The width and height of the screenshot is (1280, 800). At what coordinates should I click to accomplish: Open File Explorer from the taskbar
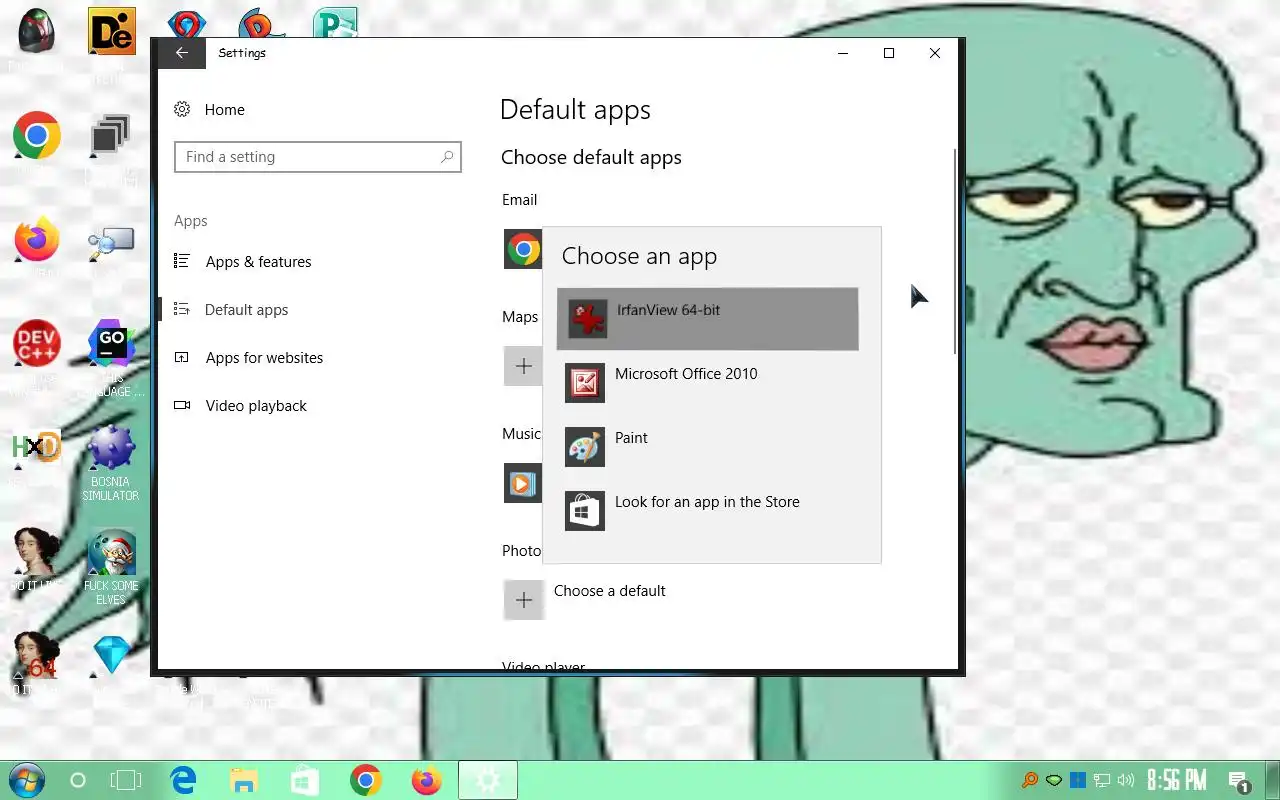tap(244, 780)
